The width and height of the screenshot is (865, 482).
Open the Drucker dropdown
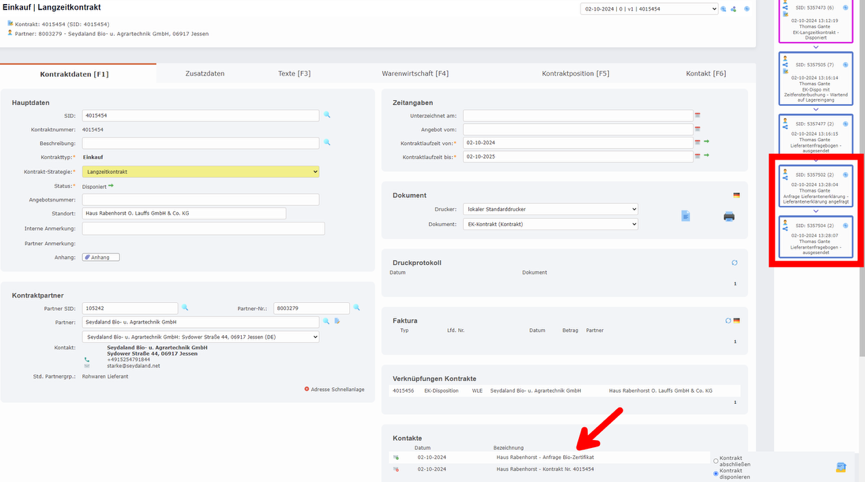click(549, 210)
